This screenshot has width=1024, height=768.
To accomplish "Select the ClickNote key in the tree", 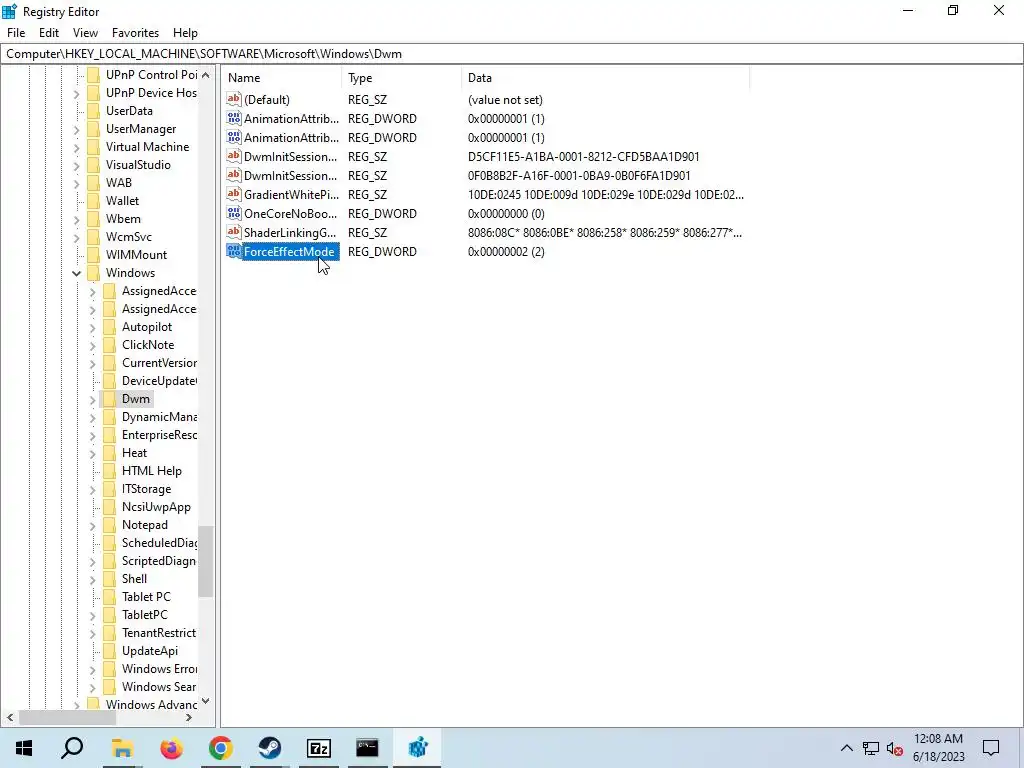I will click(x=148, y=345).
